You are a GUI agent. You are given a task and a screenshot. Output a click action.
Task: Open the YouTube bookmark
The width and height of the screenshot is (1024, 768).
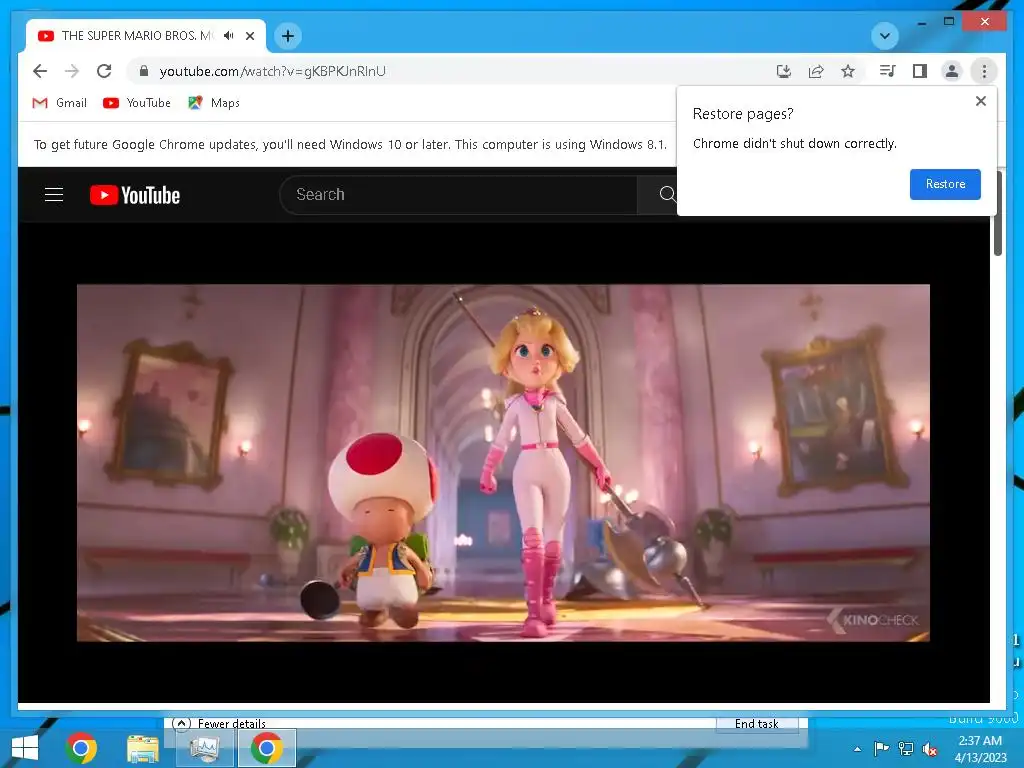pyautogui.click(x=137, y=103)
